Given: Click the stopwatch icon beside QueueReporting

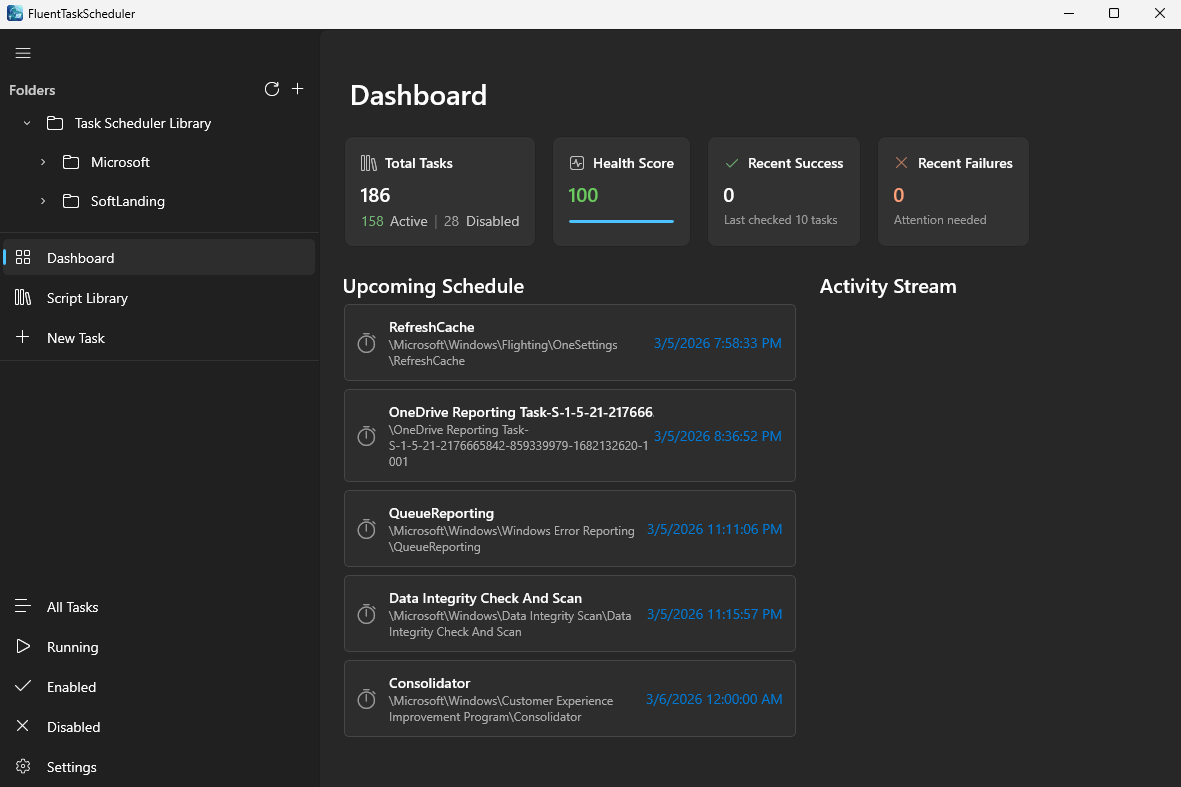Looking at the screenshot, I should pos(367,528).
